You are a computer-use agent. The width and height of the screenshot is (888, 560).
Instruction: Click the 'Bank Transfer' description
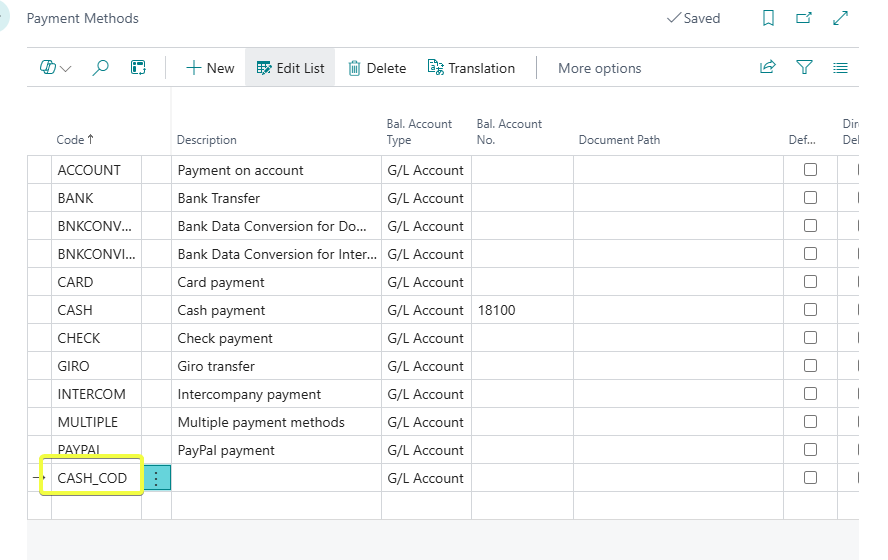(219, 198)
